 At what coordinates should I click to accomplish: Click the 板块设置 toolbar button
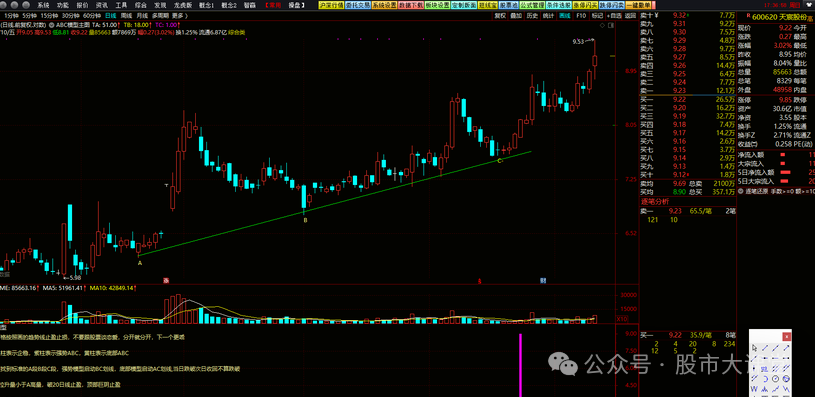[437, 5]
